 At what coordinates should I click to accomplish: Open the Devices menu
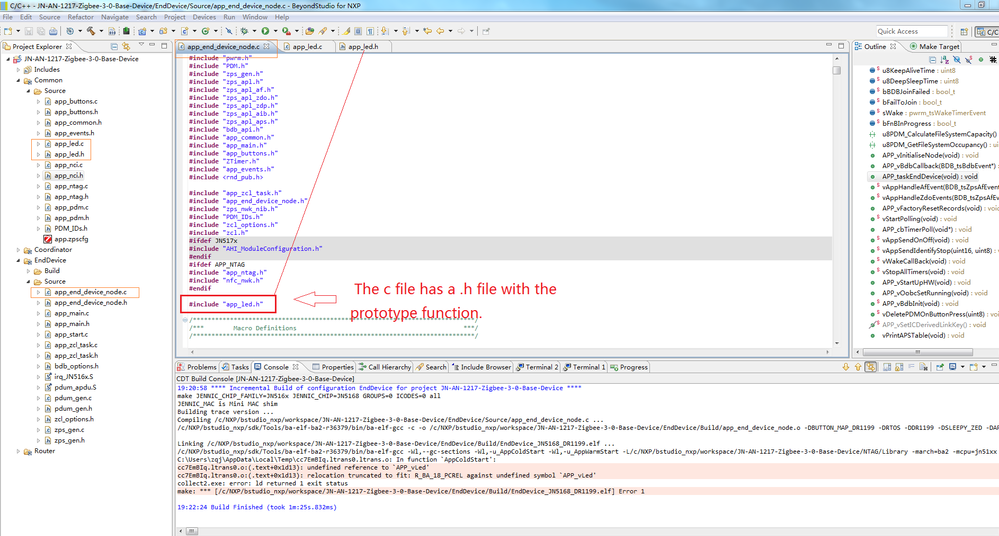(x=204, y=17)
